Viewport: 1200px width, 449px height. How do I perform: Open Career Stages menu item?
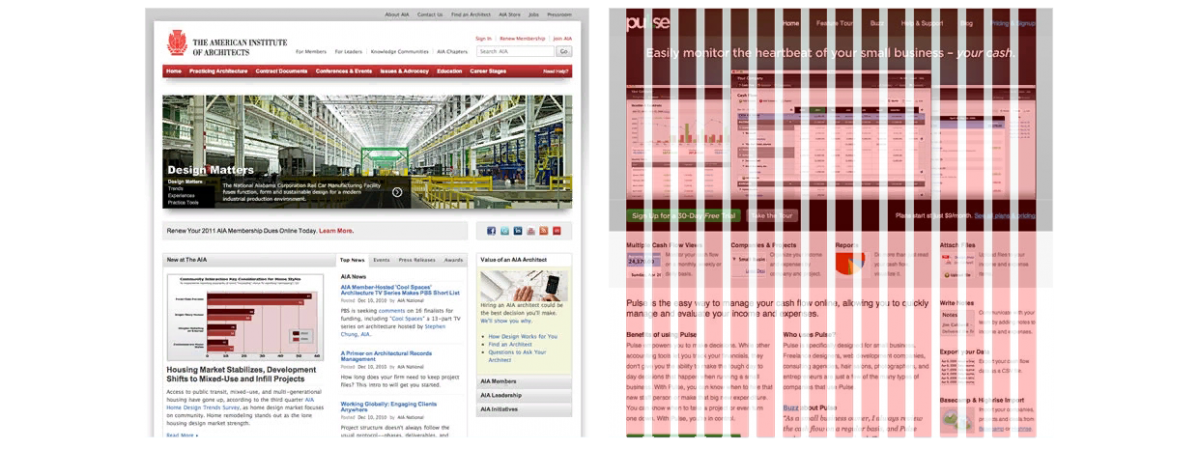pos(488,71)
